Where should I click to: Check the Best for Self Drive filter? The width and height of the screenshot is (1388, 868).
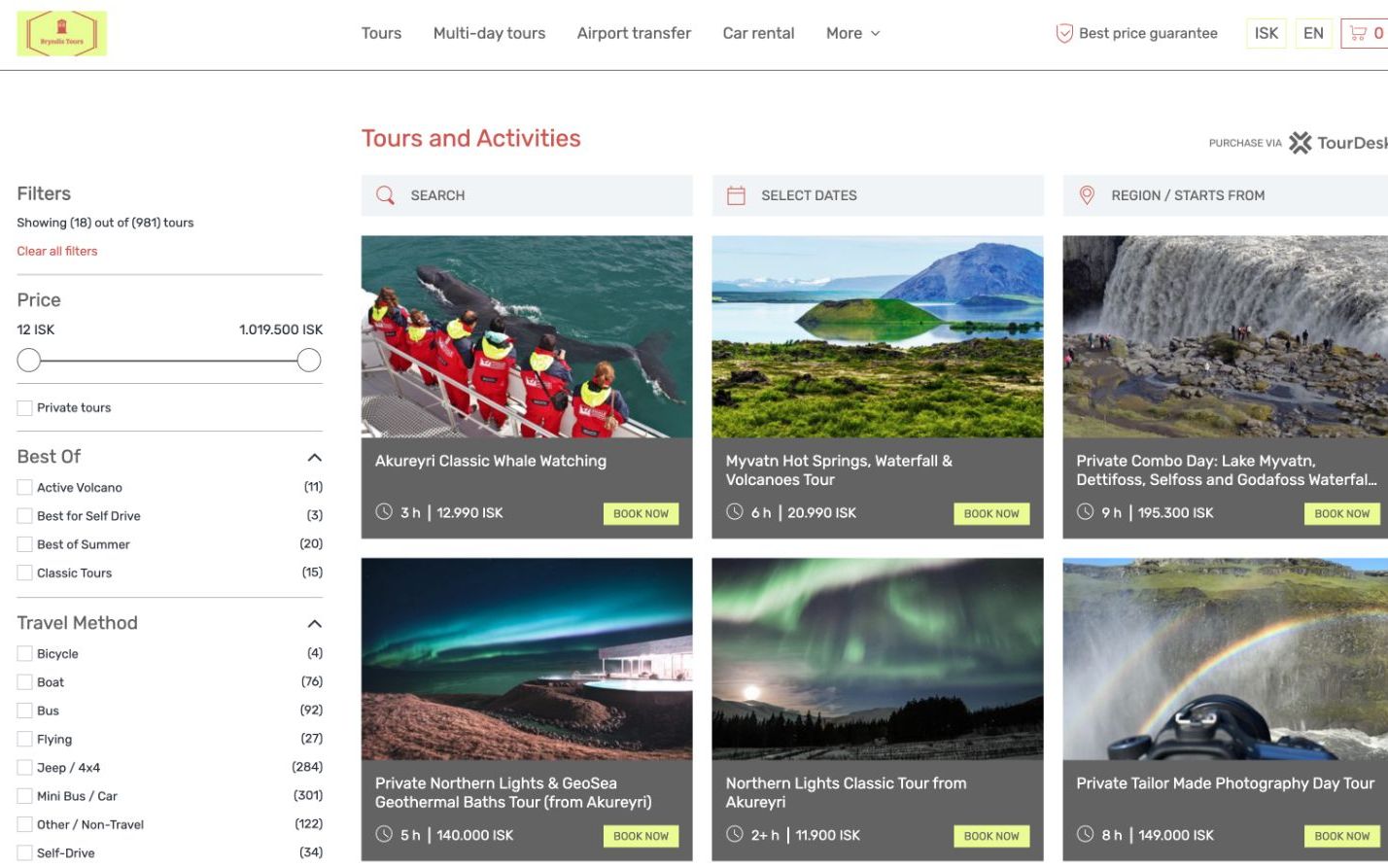point(25,516)
